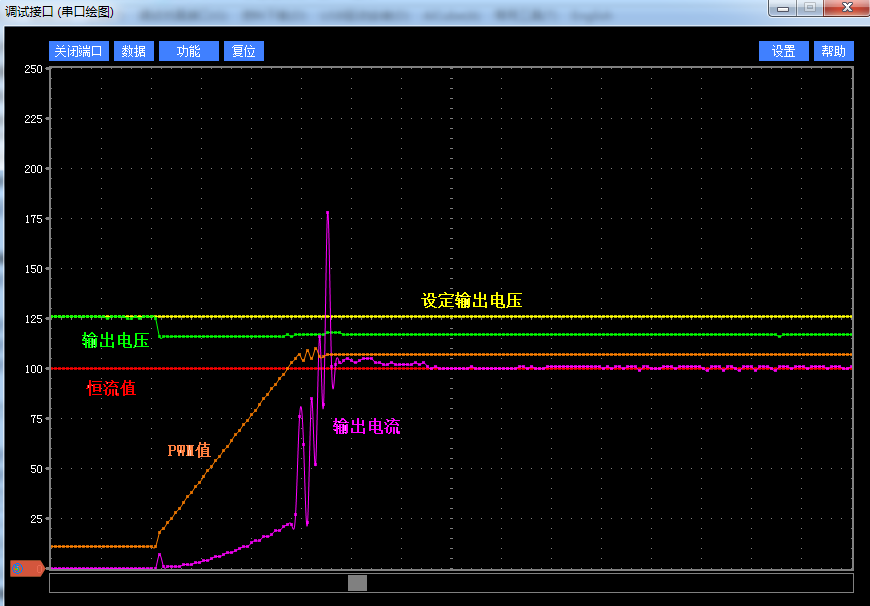Click the 恒流值 red label
This screenshot has width=870, height=606.
(112, 388)
